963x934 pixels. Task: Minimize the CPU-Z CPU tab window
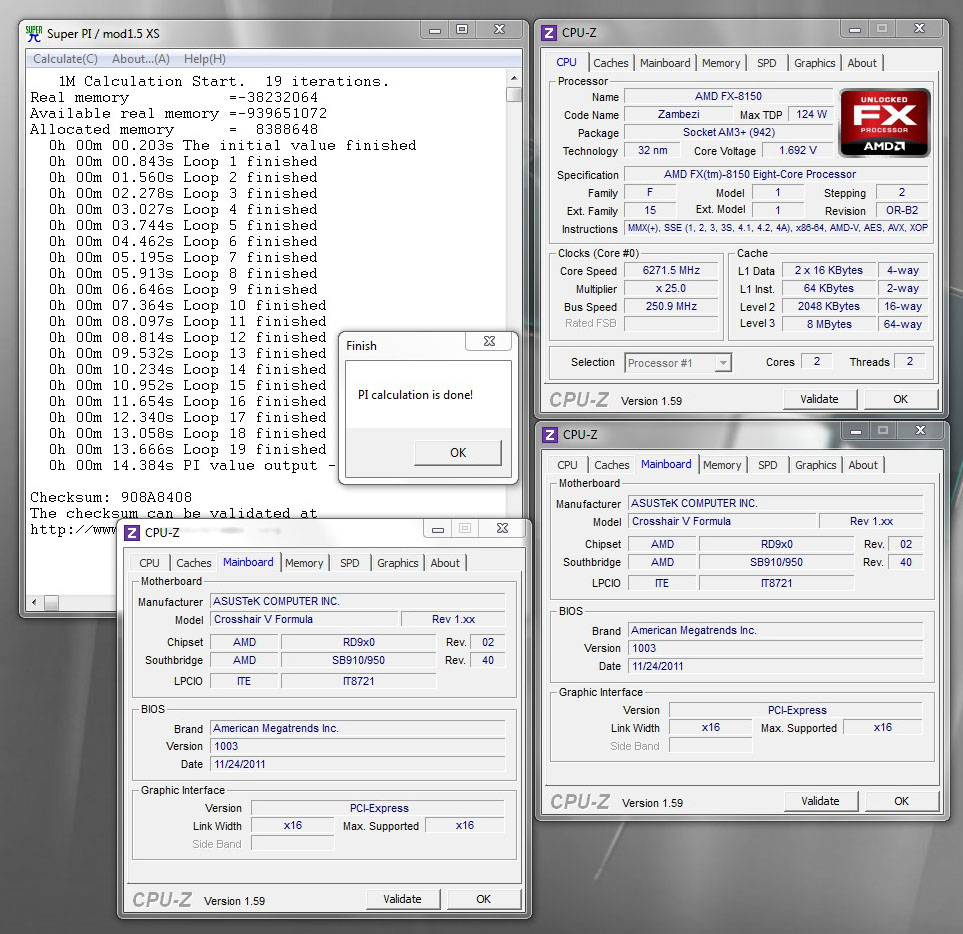(x=854, y=29)
